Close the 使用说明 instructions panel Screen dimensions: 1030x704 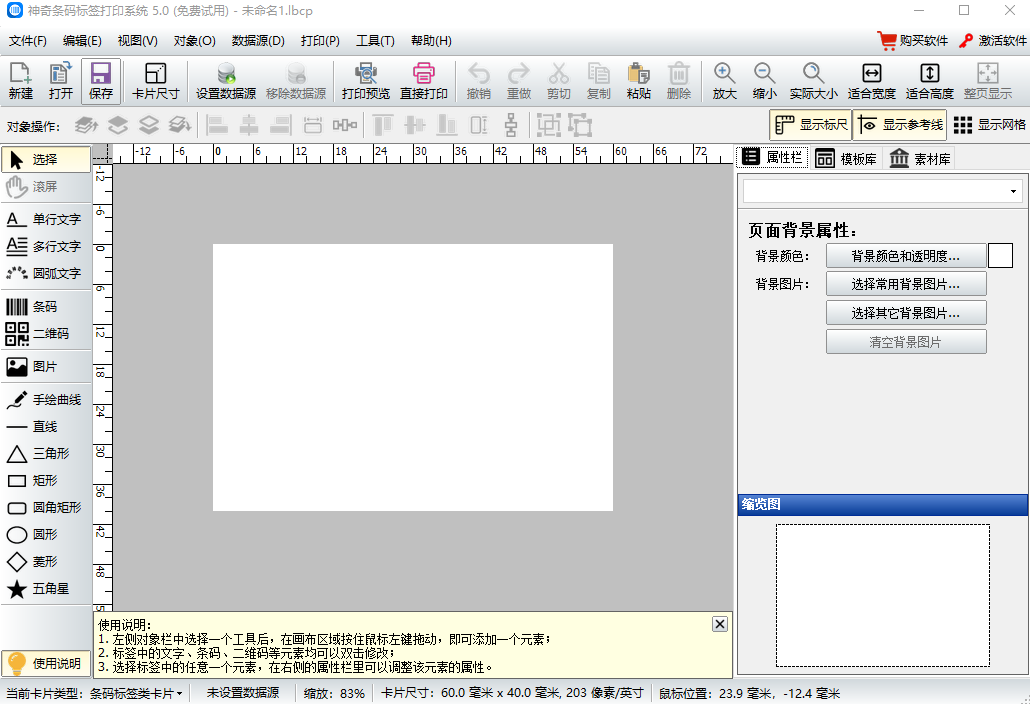tap(719, 623)
